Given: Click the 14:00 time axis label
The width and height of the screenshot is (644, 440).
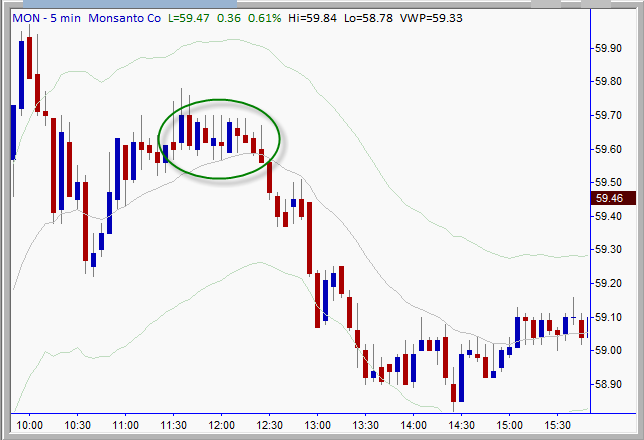Looking at the screenshot, I should pyautogui.click(x=413, y=425).
